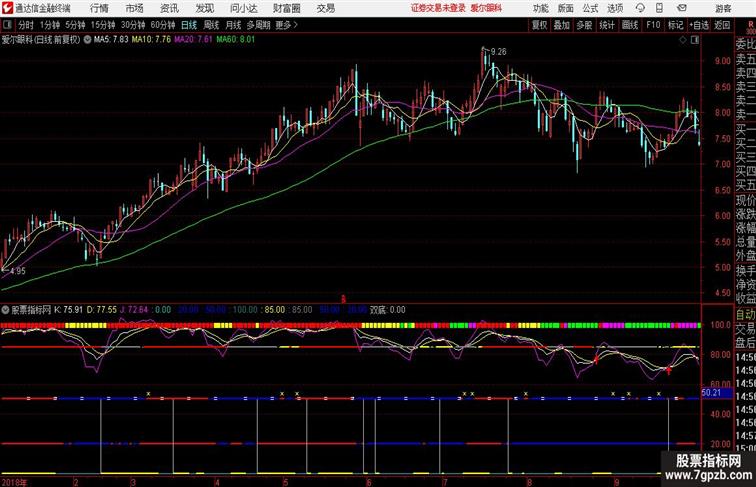Expand the 更多 > period options
Screen dimensions: 756x487
pyautogui.click(x=287, y=25)
